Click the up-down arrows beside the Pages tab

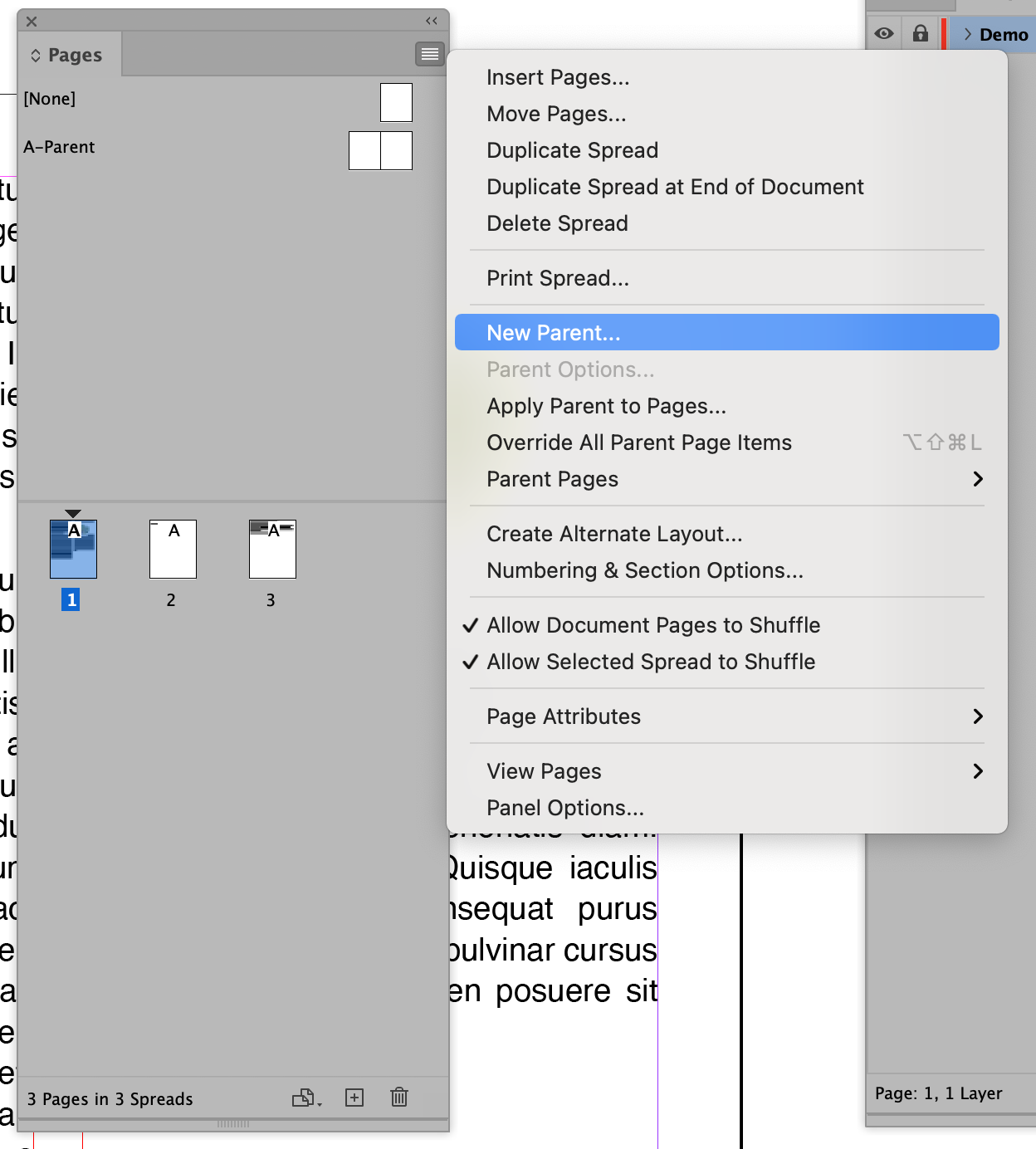point(36,56)
